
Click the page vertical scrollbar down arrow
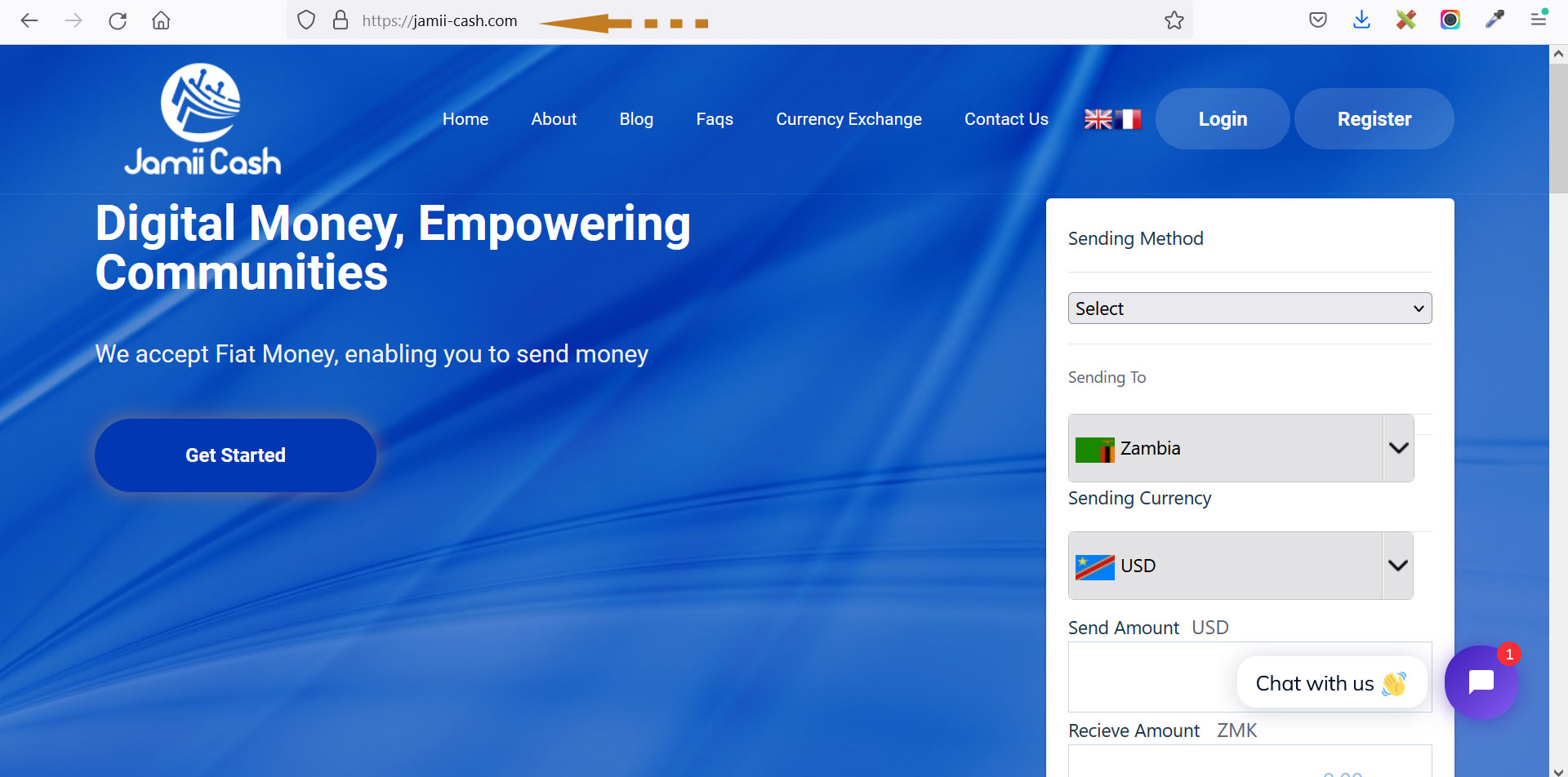[x=1558, y=770]
